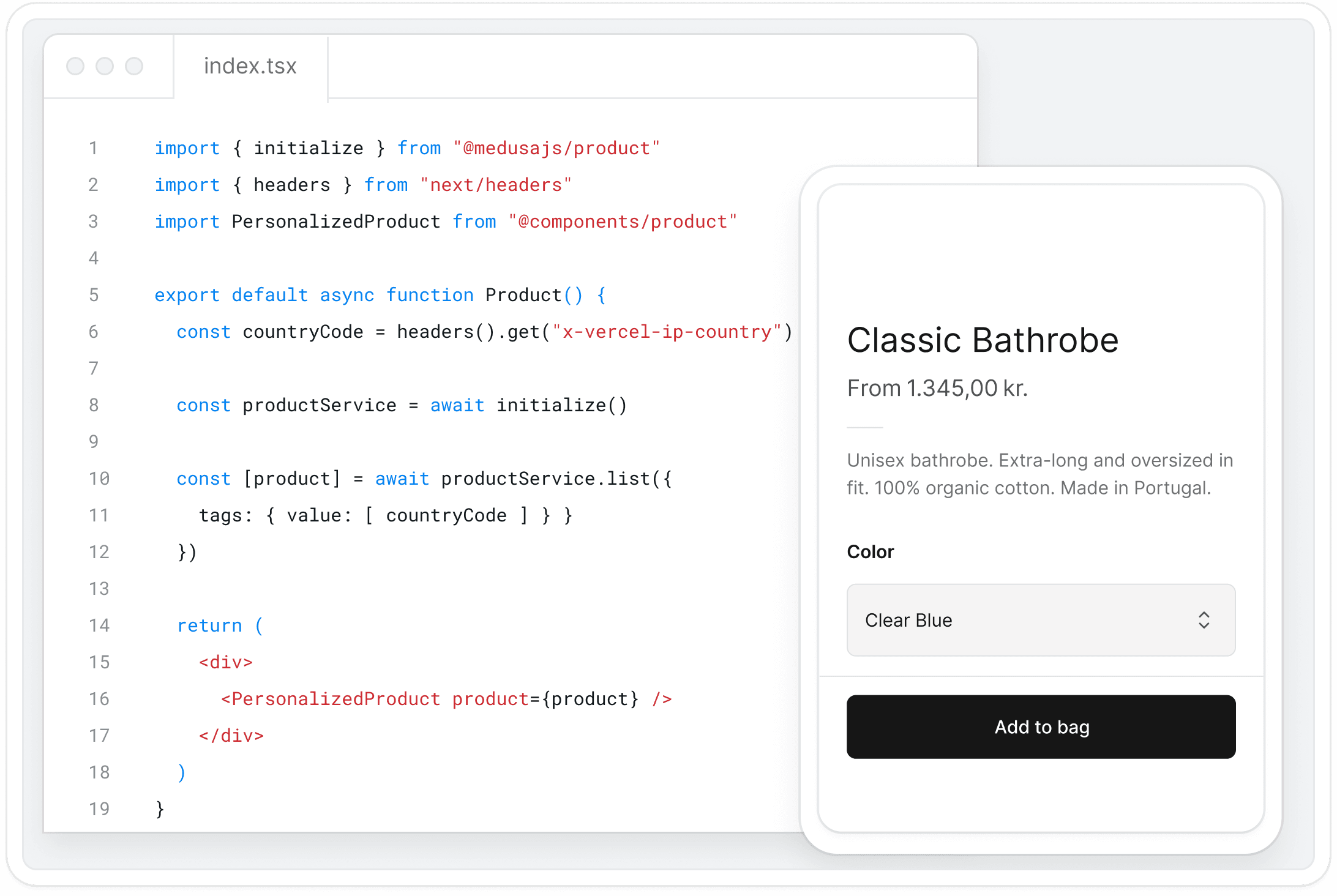Click the closing </div> tag on line 17
The height and width of the screenshot is (896, 1337).
(231, 736)
